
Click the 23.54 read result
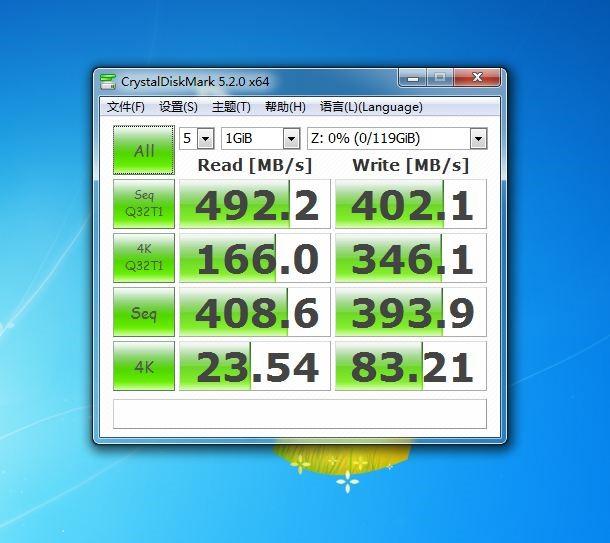coord(255,366)
